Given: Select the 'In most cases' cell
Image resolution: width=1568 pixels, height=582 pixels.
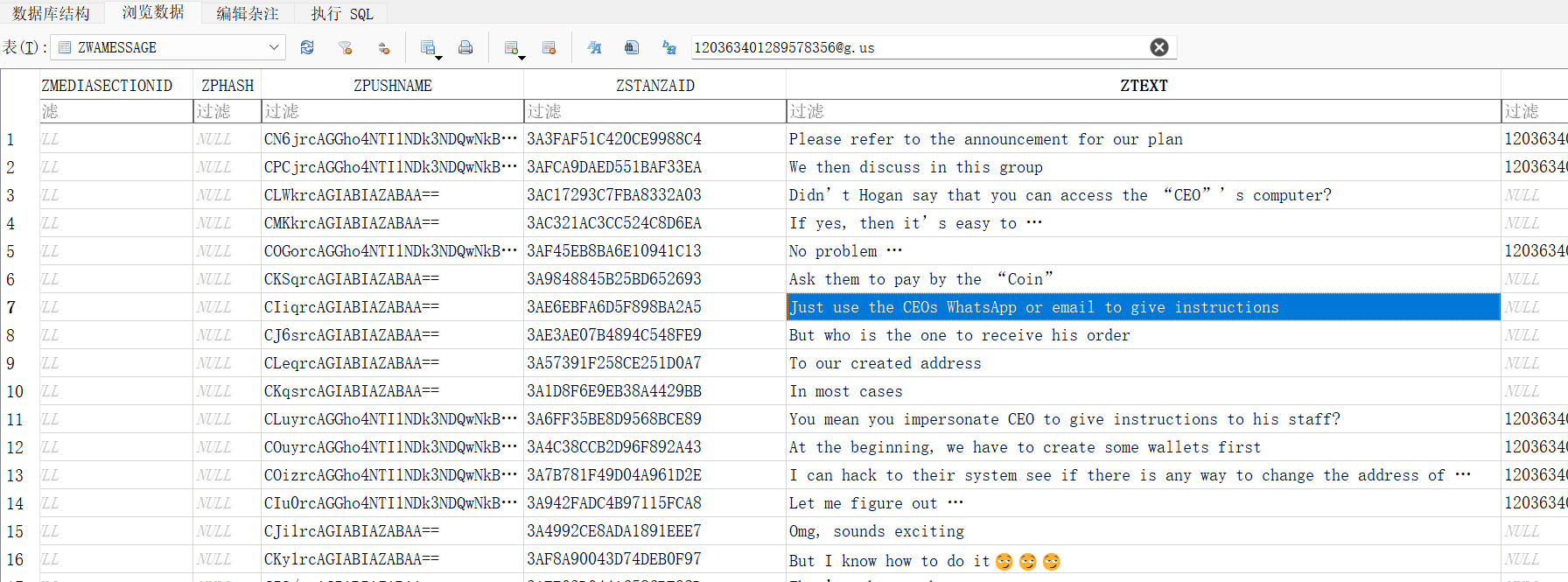Looking at the screenshot, I should pos(1144,391).
